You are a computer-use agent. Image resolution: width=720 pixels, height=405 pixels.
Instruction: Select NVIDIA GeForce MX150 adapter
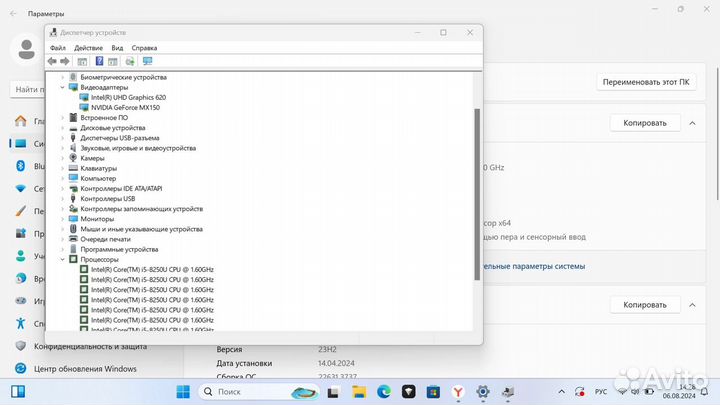(x=125, y=107)
